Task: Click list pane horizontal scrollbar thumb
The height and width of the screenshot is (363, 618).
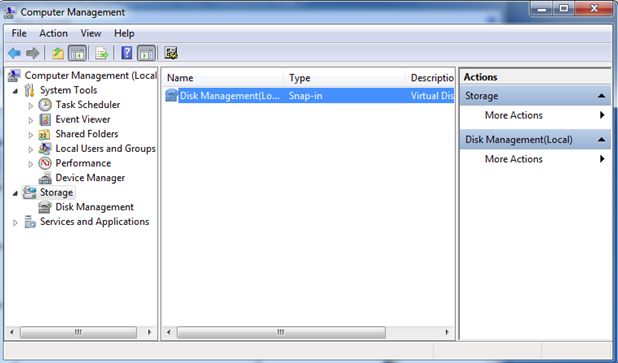Action: [281, 332]
